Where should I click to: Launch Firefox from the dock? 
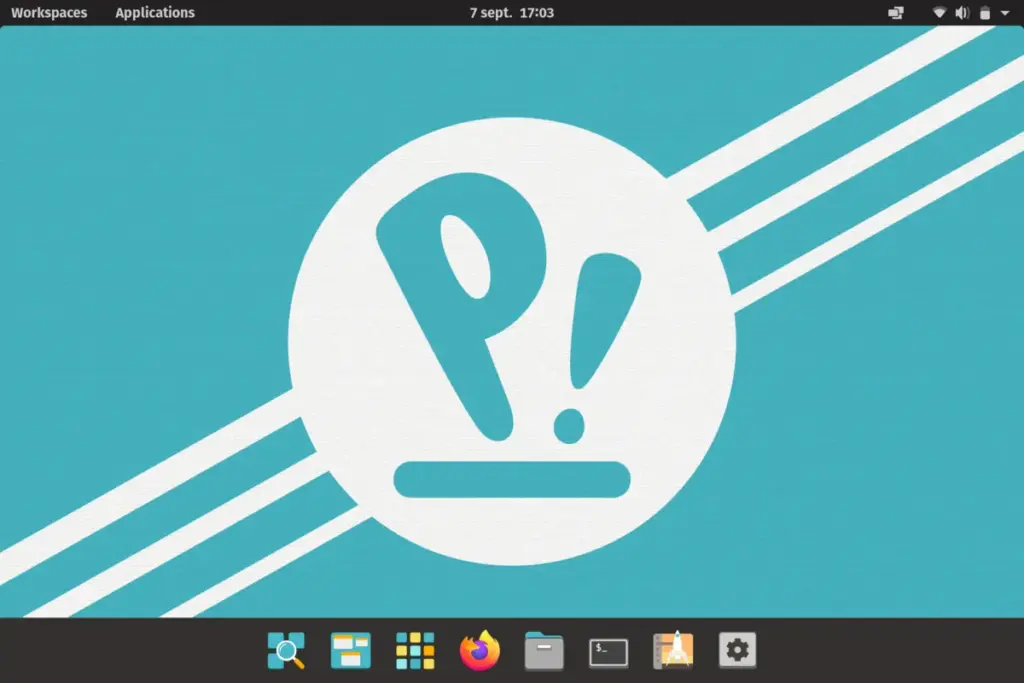coord(480,651)
